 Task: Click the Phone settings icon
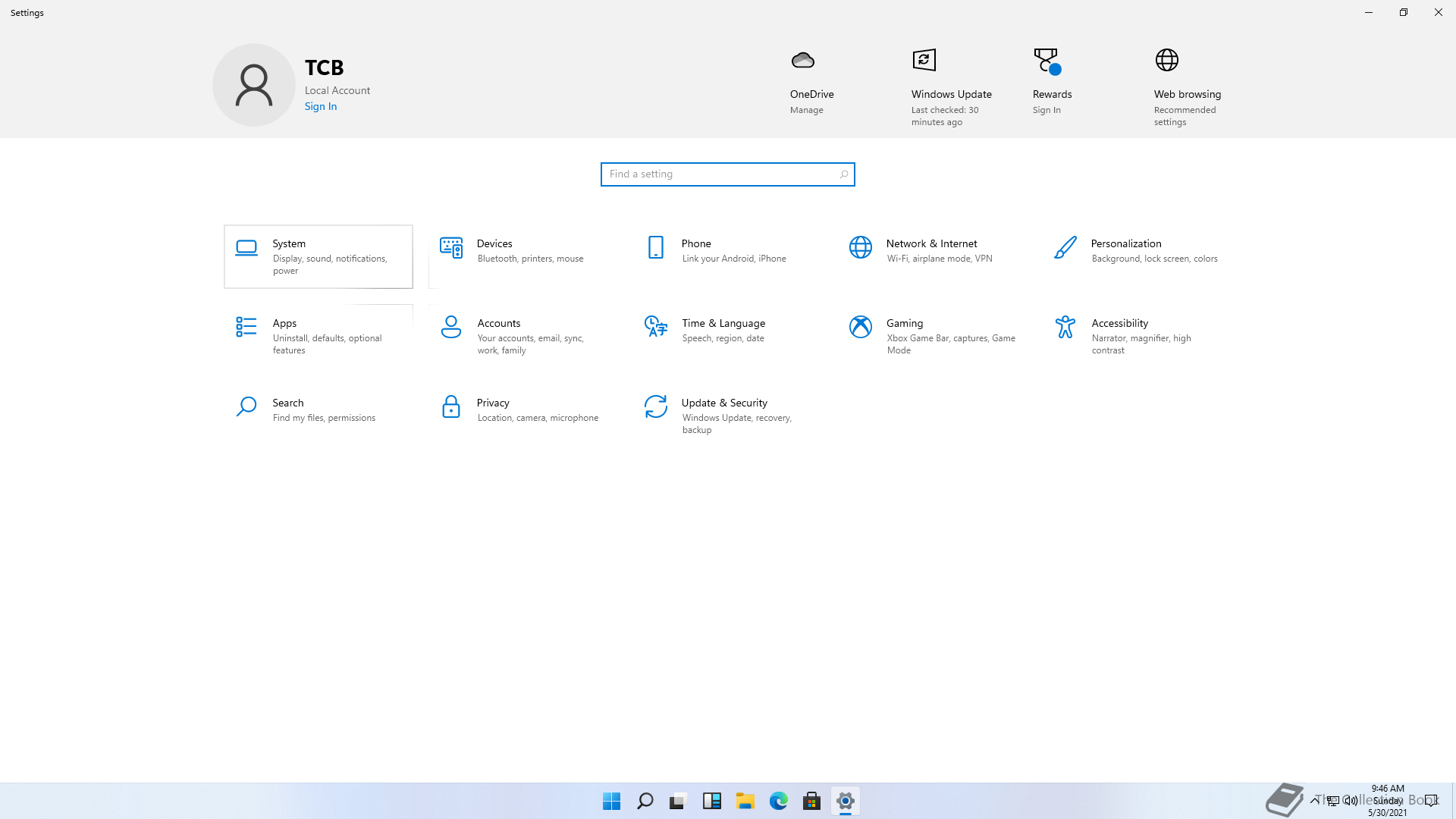655,247
